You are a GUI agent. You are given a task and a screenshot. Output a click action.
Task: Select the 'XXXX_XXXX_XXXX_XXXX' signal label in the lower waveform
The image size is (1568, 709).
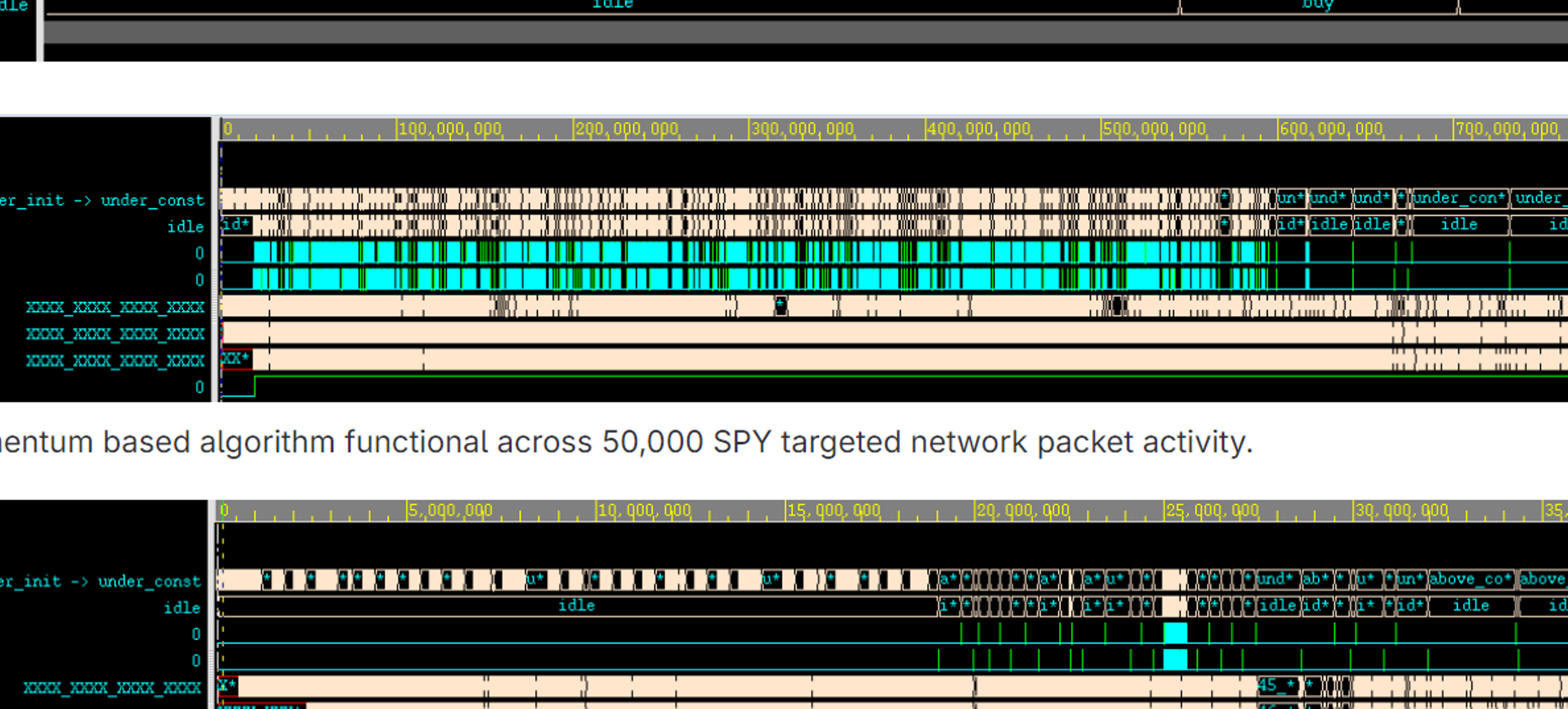pos(112,688)
